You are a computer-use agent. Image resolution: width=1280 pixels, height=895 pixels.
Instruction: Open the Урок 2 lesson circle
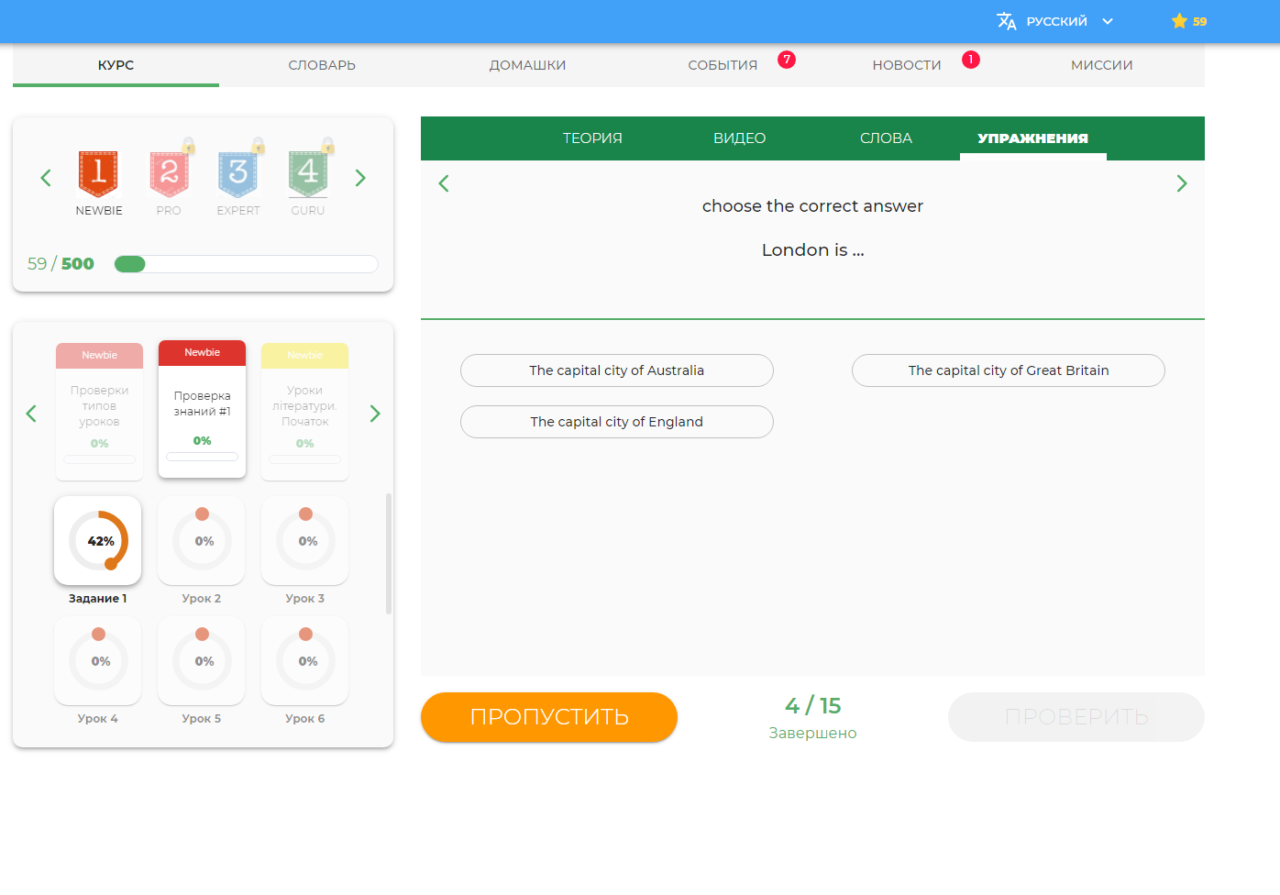coord(202,541)
